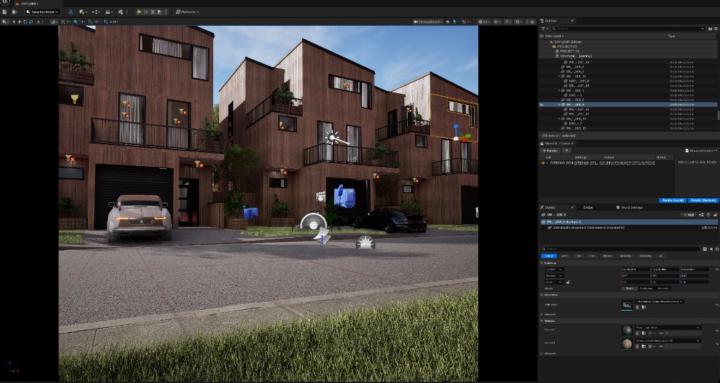The image size is (720, 383).
Task: Open the Platforms dropdown
Action: [x=187, y=12]
